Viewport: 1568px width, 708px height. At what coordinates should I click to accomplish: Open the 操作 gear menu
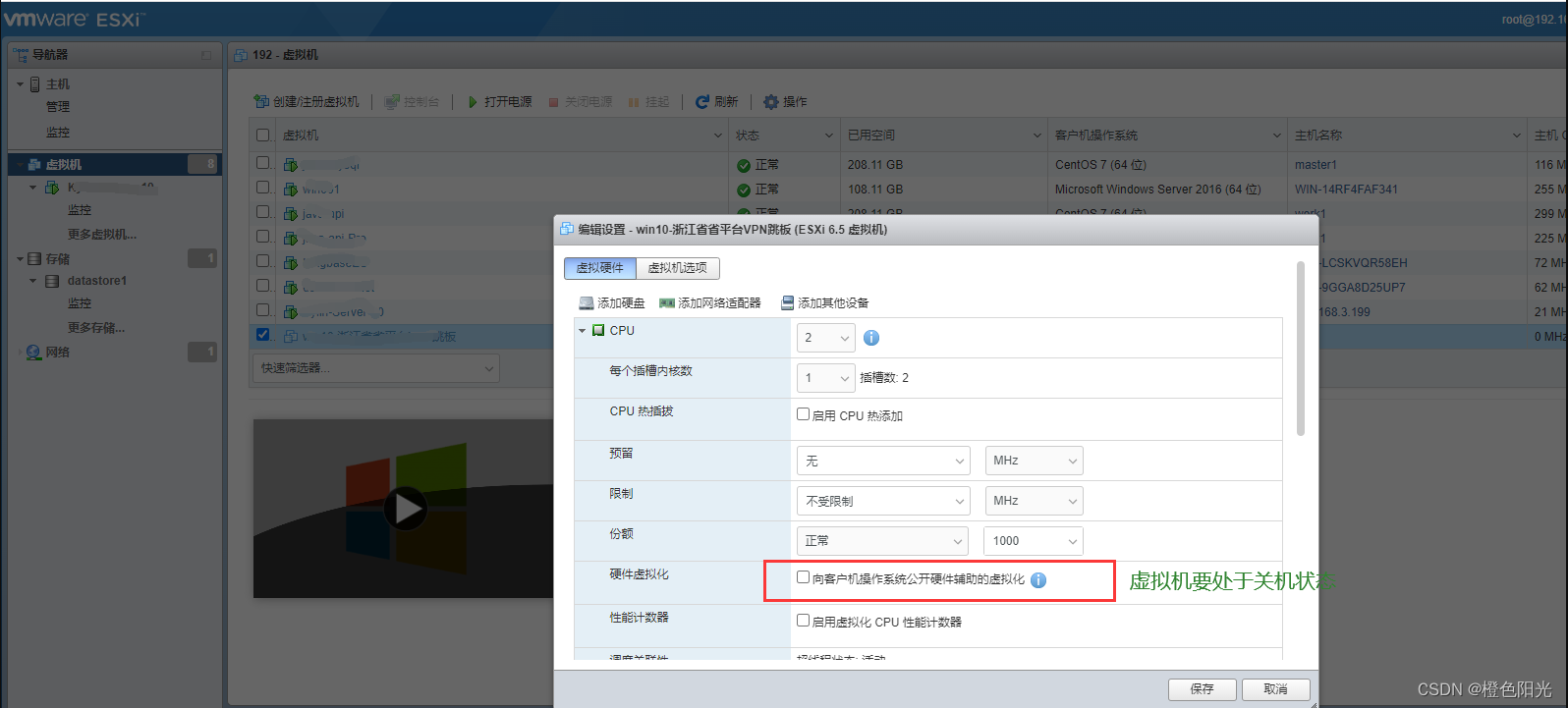[785, 102]
